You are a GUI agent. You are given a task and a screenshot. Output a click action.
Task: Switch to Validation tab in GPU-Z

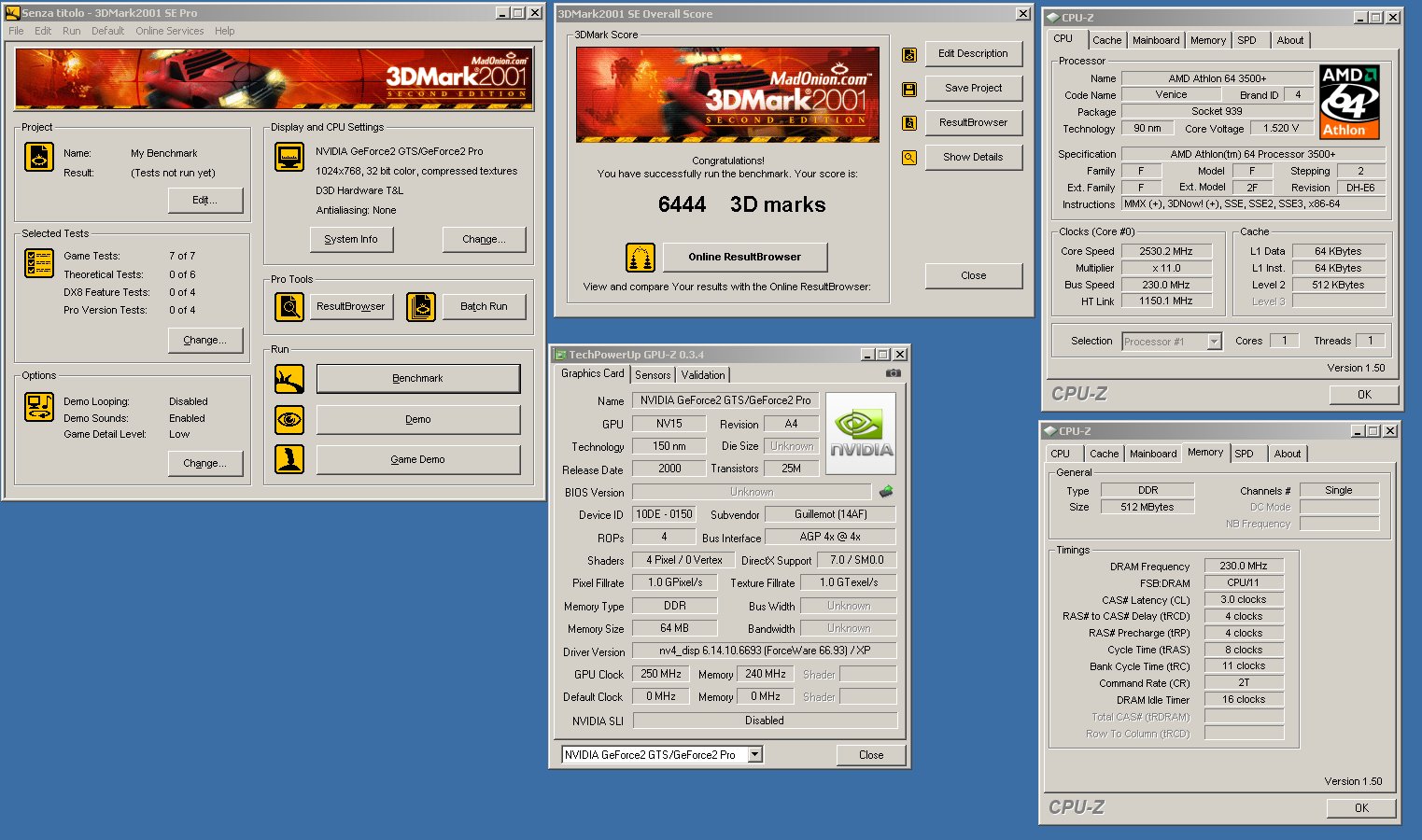pyautogui.click(x=702, y=374)
